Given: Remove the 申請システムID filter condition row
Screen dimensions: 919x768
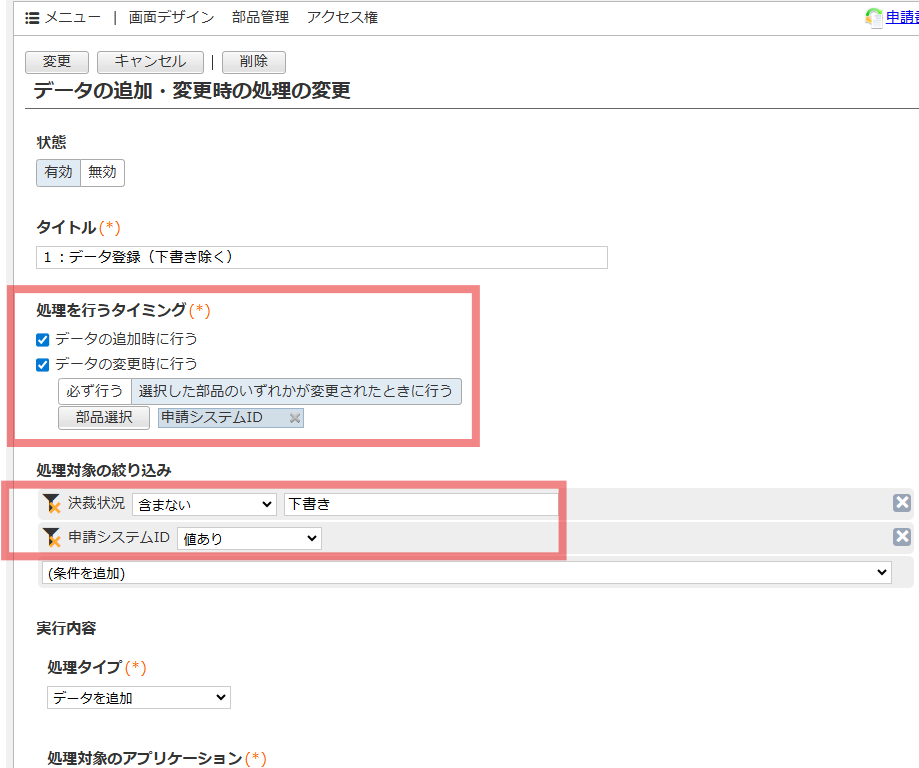Looking at the screenshot, I should 901,537.
